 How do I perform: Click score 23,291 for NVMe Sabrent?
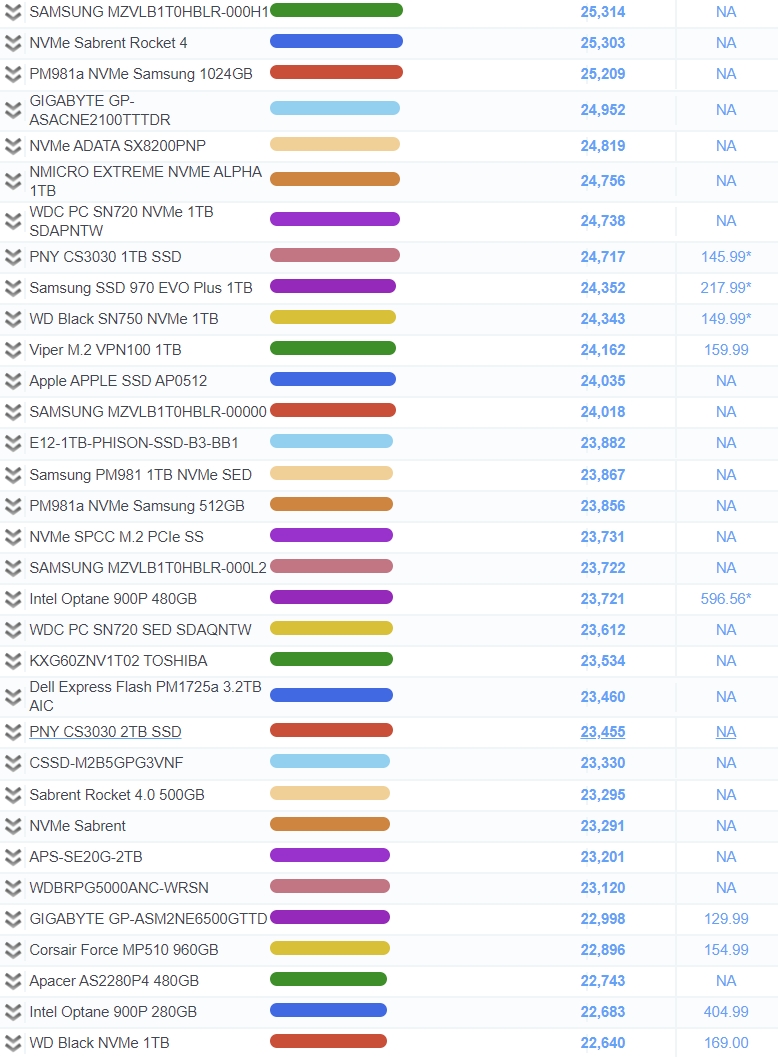point(603,826)
